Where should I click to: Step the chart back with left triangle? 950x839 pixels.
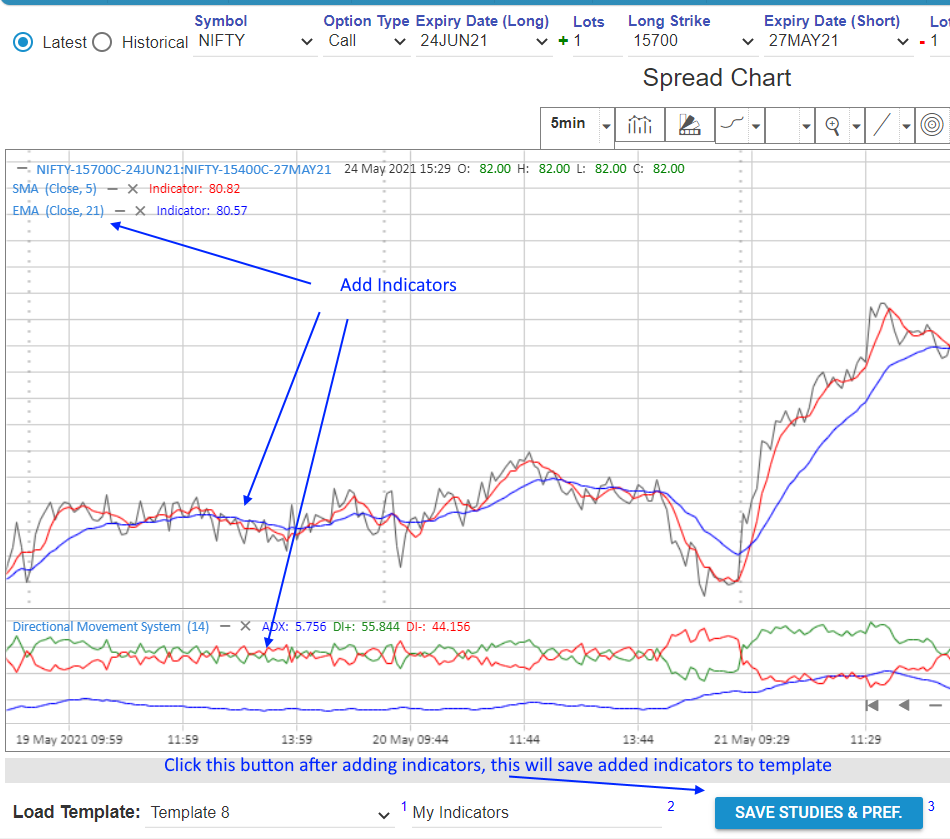coord(904,705)
